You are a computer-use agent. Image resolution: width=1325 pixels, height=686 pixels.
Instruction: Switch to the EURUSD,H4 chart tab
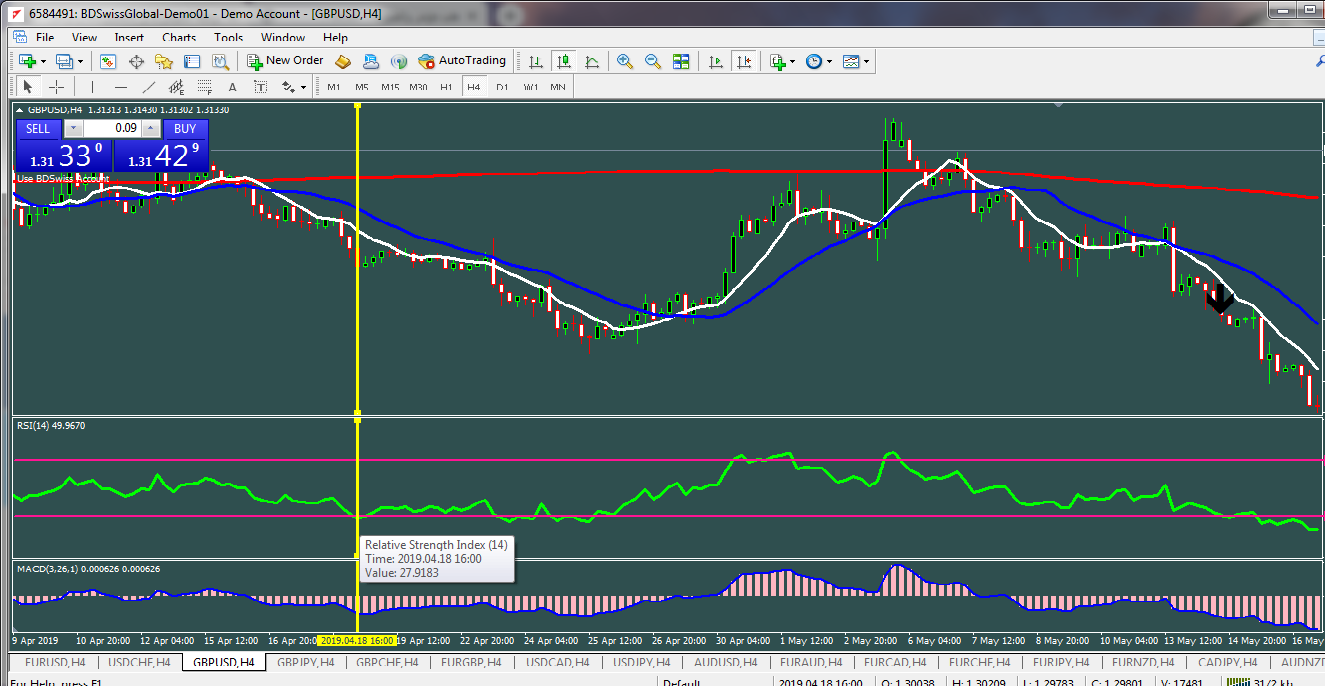(x=55, y=662)
